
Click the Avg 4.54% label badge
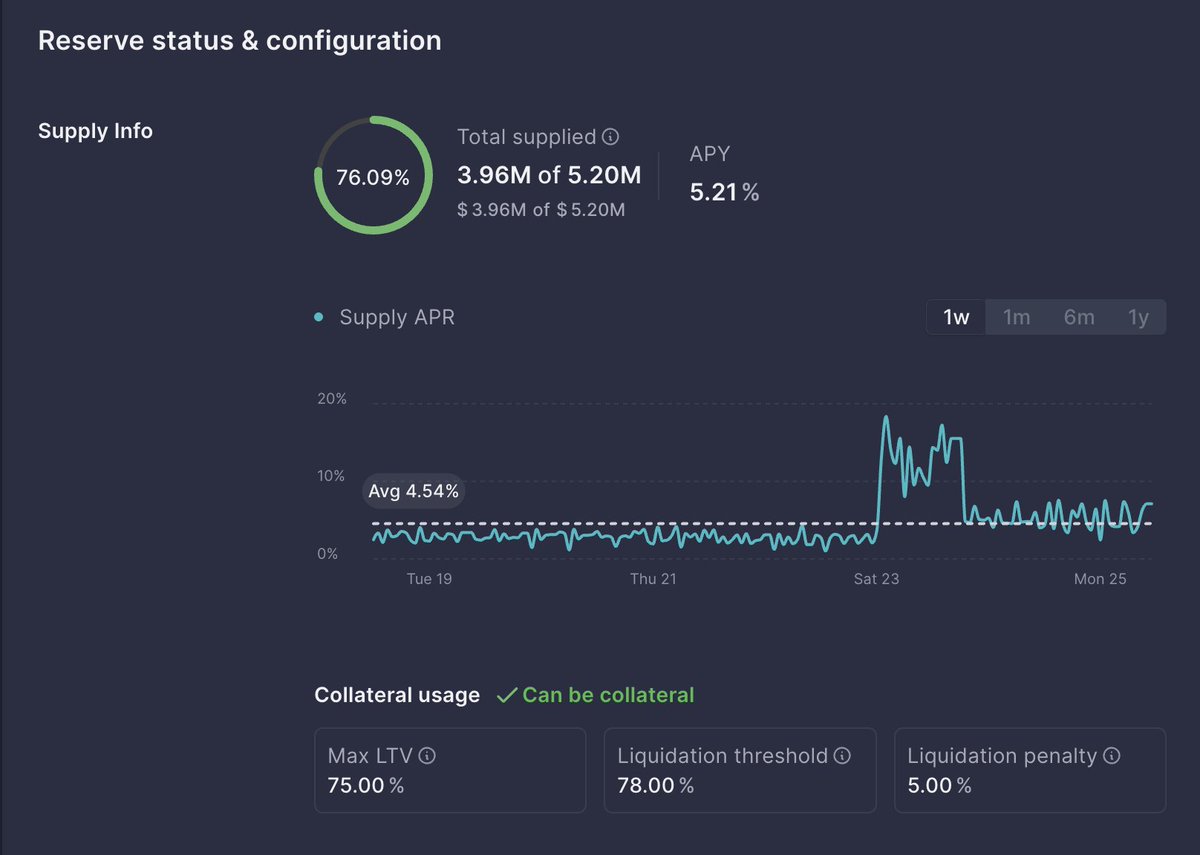coord(413,491)
